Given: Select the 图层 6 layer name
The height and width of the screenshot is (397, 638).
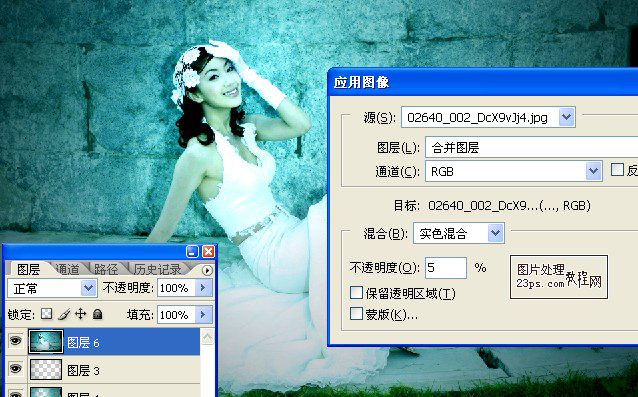Looking at the screenshot, I should click(83, 342).
